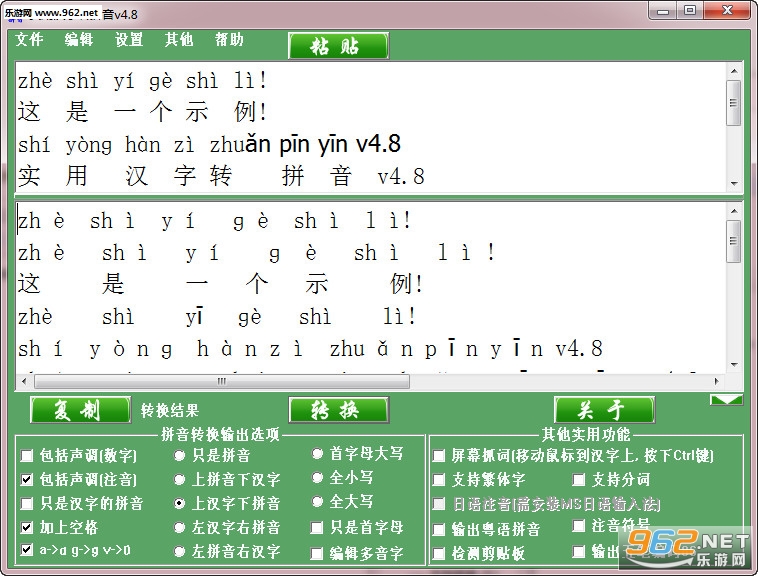Enable 包括声调(数字) checkbox
Screen dimensions: 758x576
[x=27, y=455]
